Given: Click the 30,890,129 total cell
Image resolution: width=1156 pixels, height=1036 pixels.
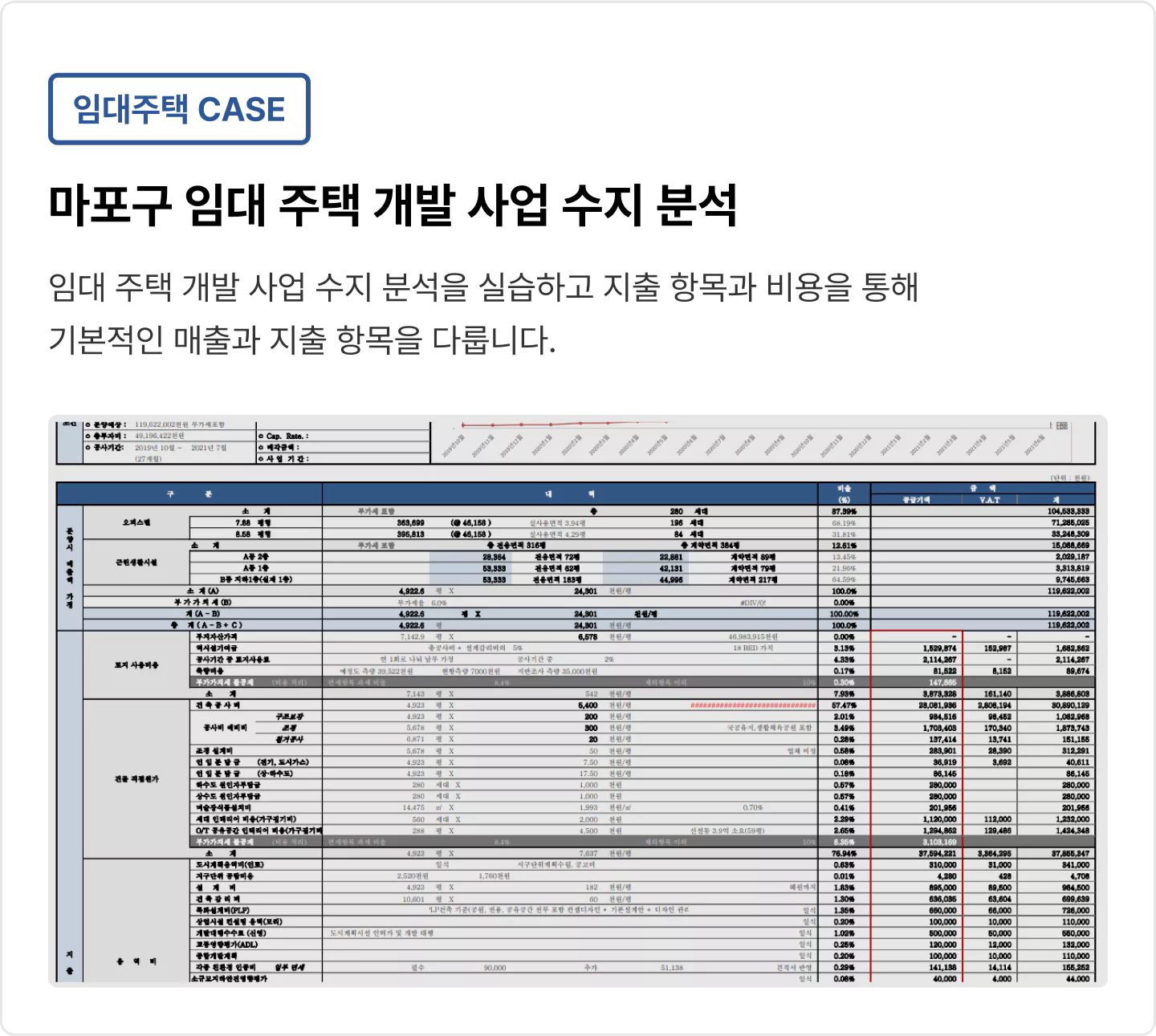Looking at the screenshot, I should click(x=1071, y=705).
